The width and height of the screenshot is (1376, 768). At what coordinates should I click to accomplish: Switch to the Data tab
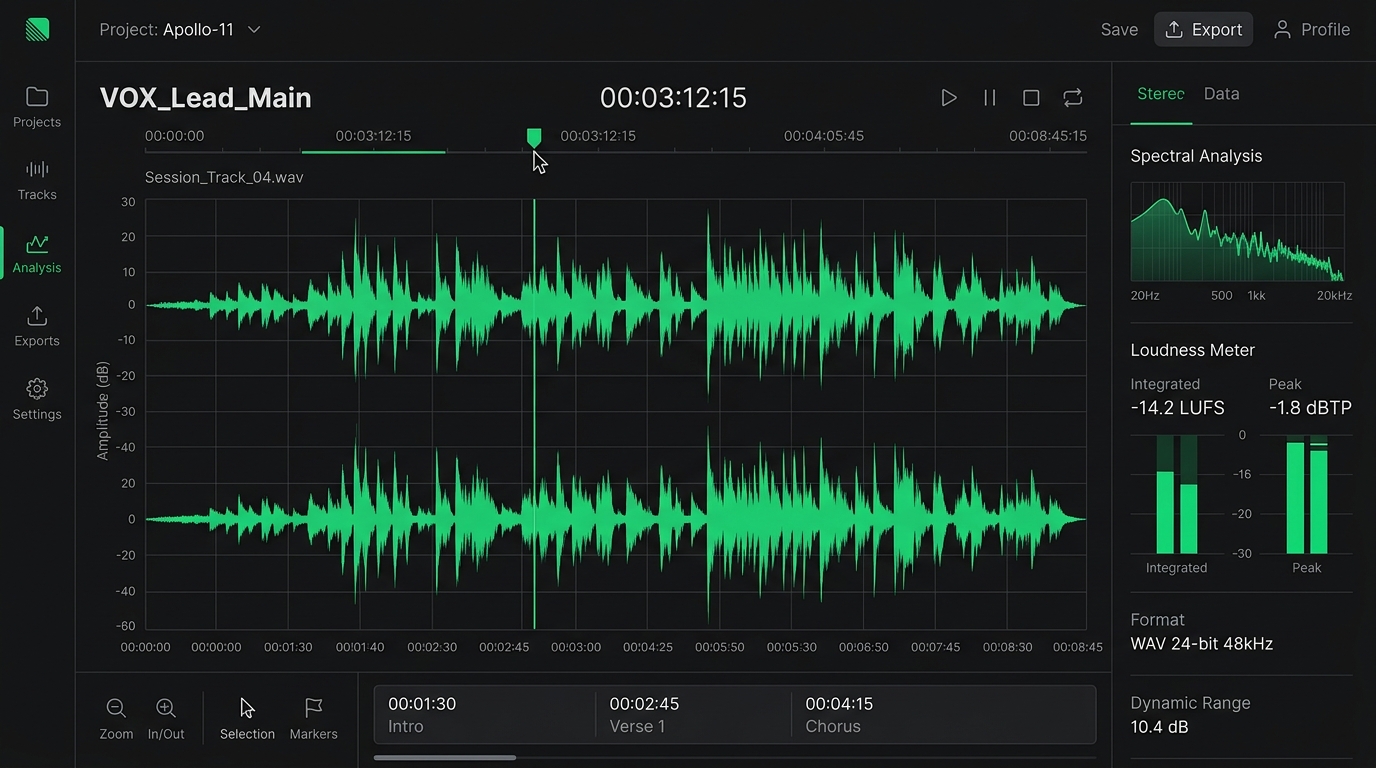(x=1221, y=94)
